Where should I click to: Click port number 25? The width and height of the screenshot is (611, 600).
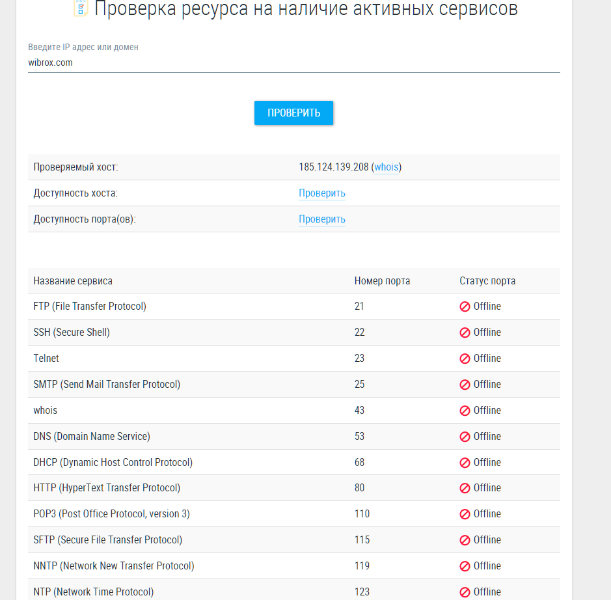pos(359,384)
